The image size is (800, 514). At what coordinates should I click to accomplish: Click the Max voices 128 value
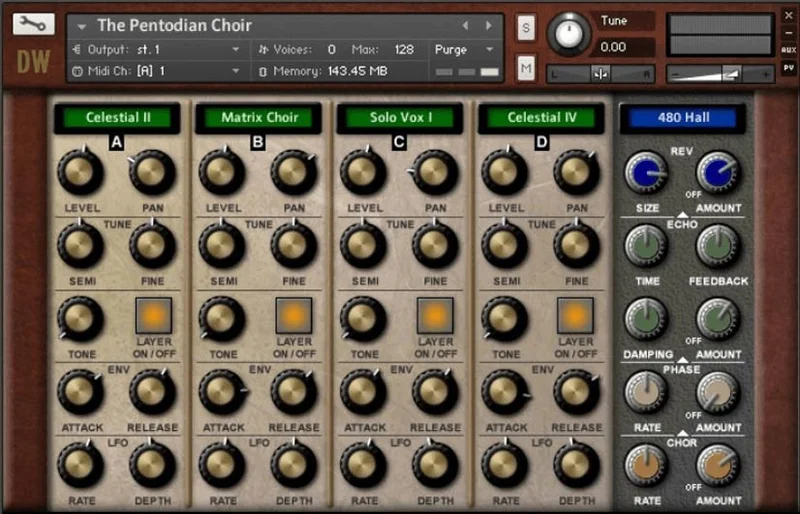coord(404,50)
